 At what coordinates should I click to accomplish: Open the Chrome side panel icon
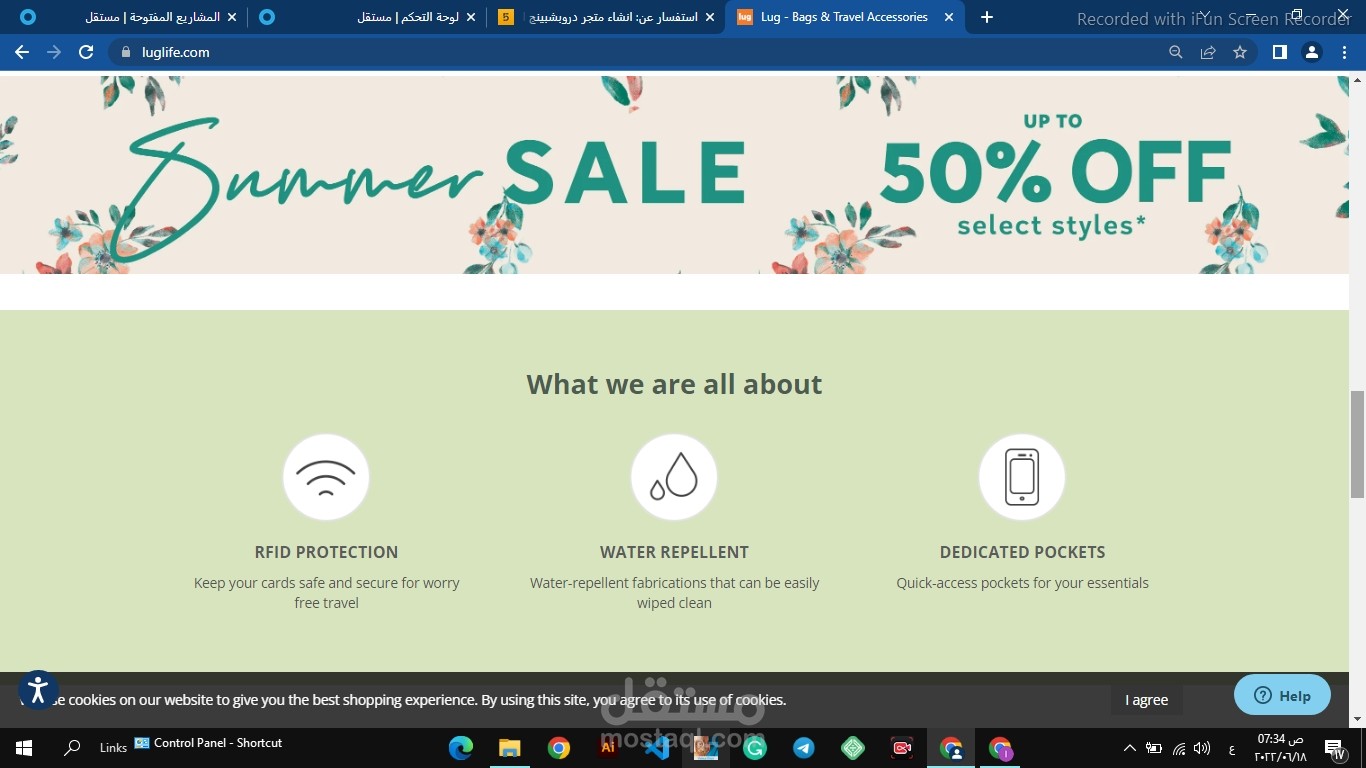(x=1279, y=52)
